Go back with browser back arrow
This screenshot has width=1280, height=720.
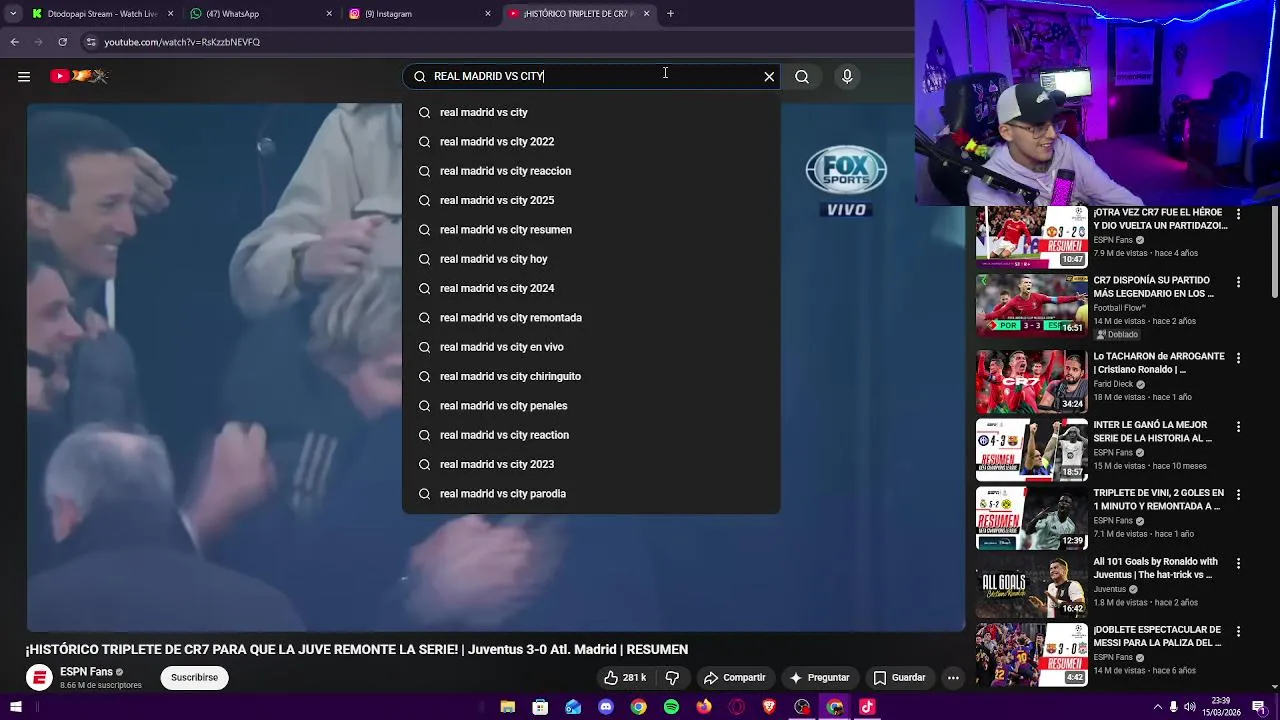(x=14, y=42)
